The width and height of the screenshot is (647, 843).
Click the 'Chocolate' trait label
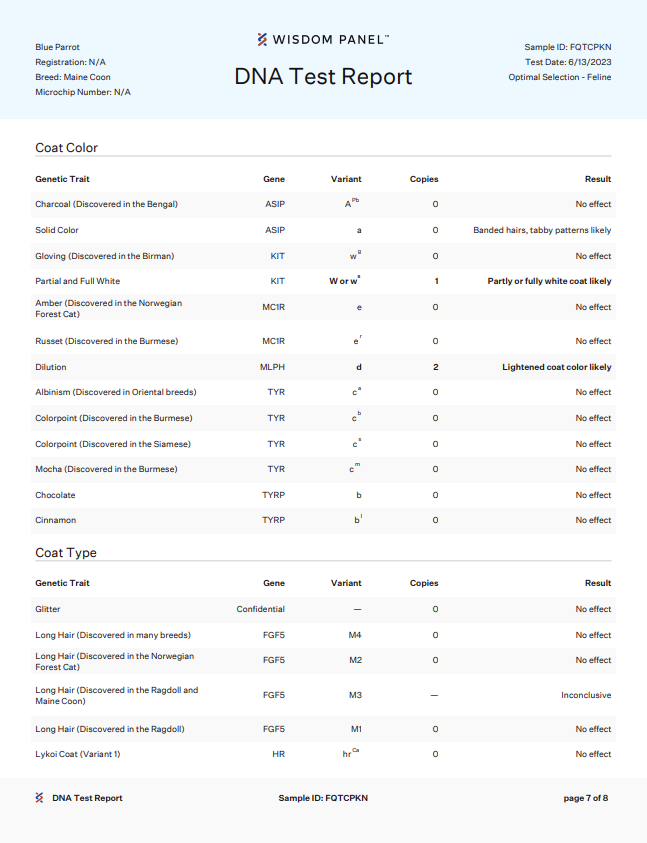[55, 495]
